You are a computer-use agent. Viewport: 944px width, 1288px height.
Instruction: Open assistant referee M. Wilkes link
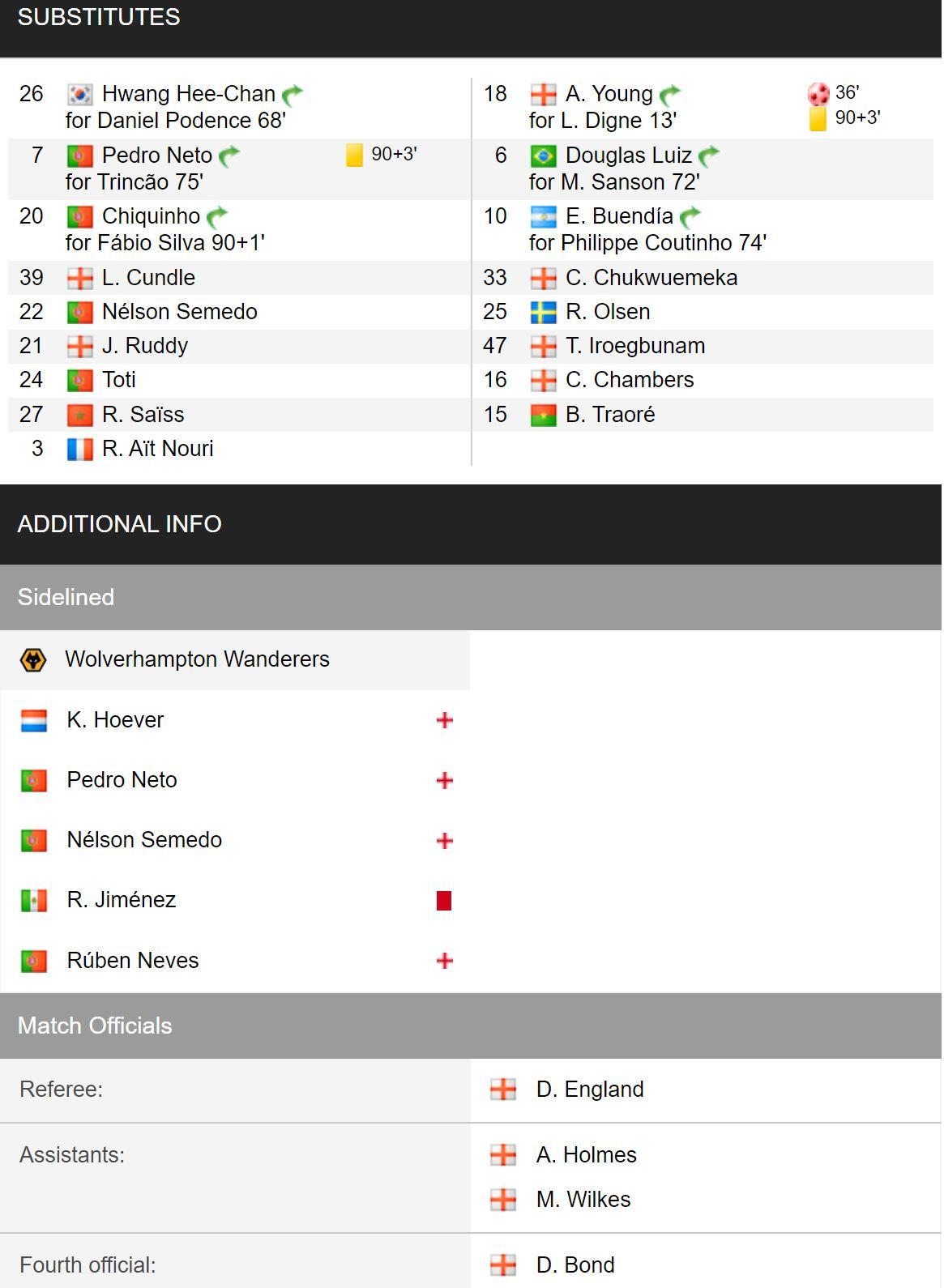coord(583,1200)
